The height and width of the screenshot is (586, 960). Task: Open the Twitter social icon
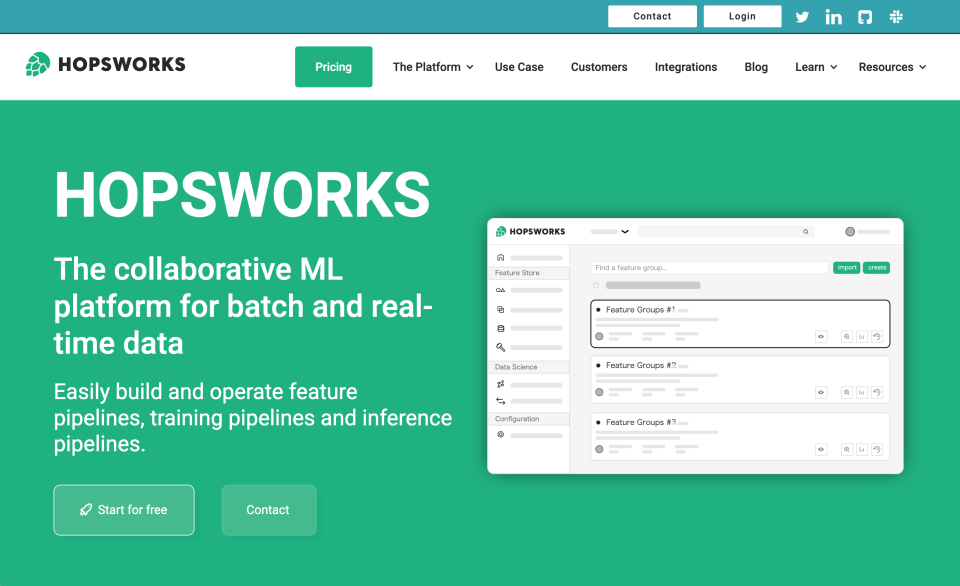pos(802,16)
